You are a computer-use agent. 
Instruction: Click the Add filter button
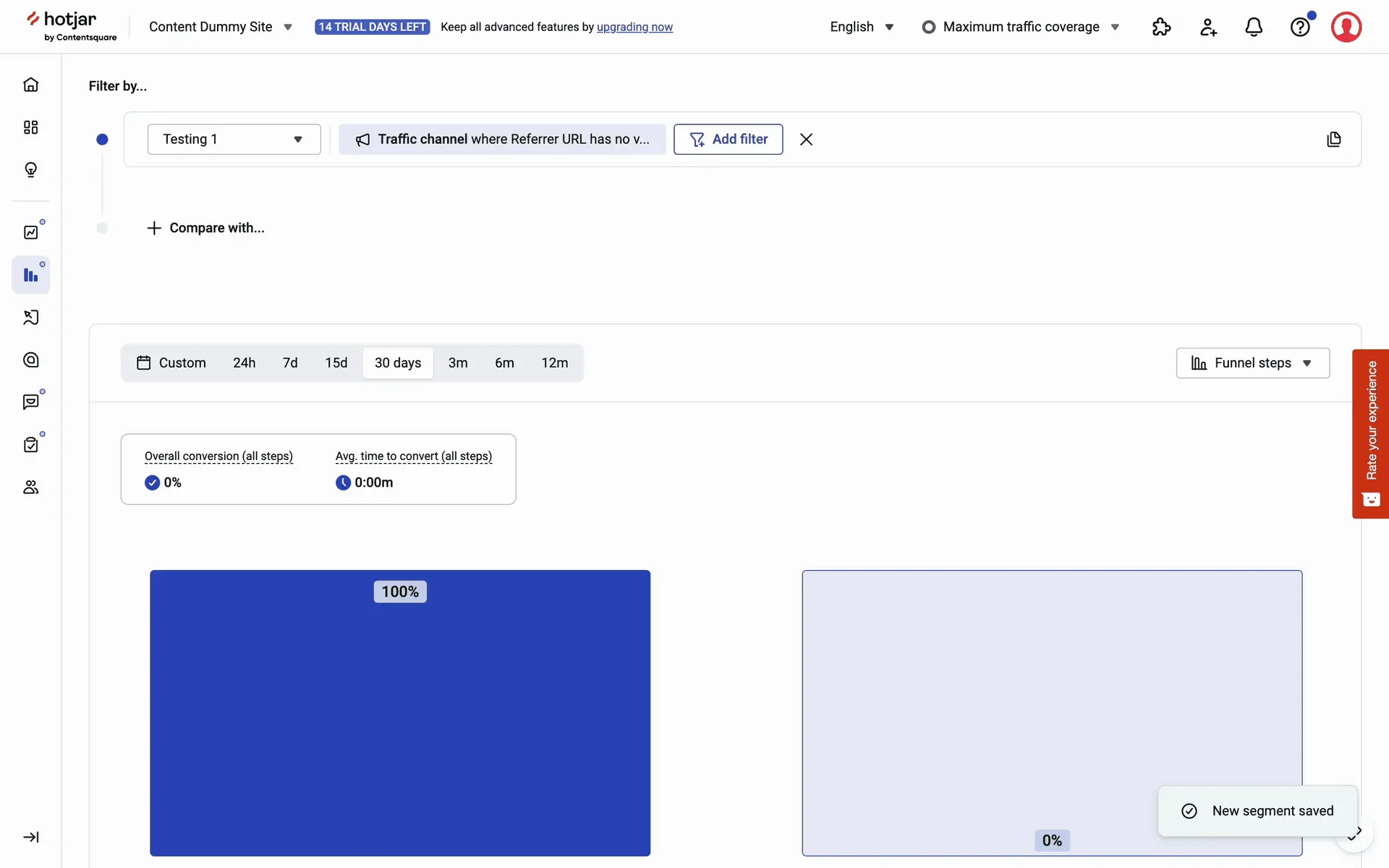point(728,139)
